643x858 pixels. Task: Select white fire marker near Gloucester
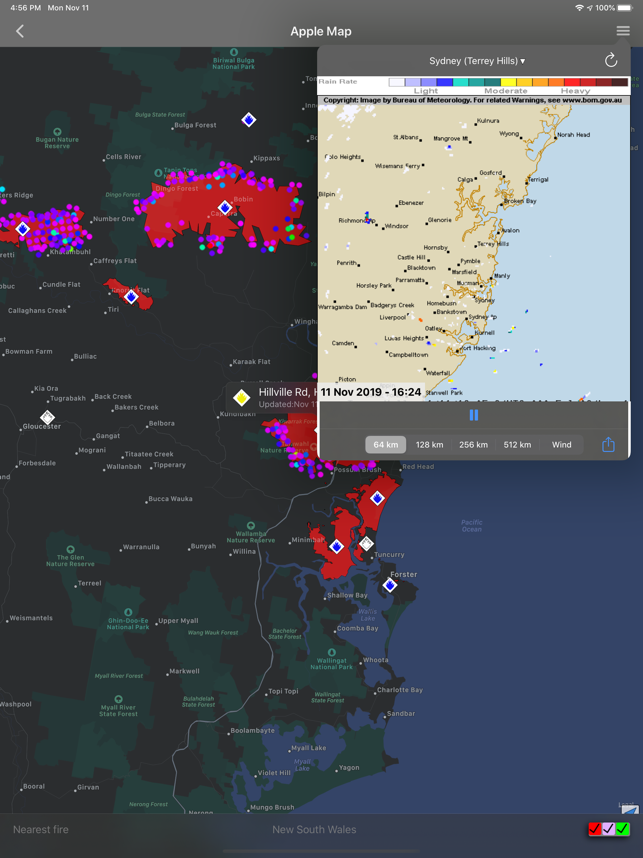47,418
